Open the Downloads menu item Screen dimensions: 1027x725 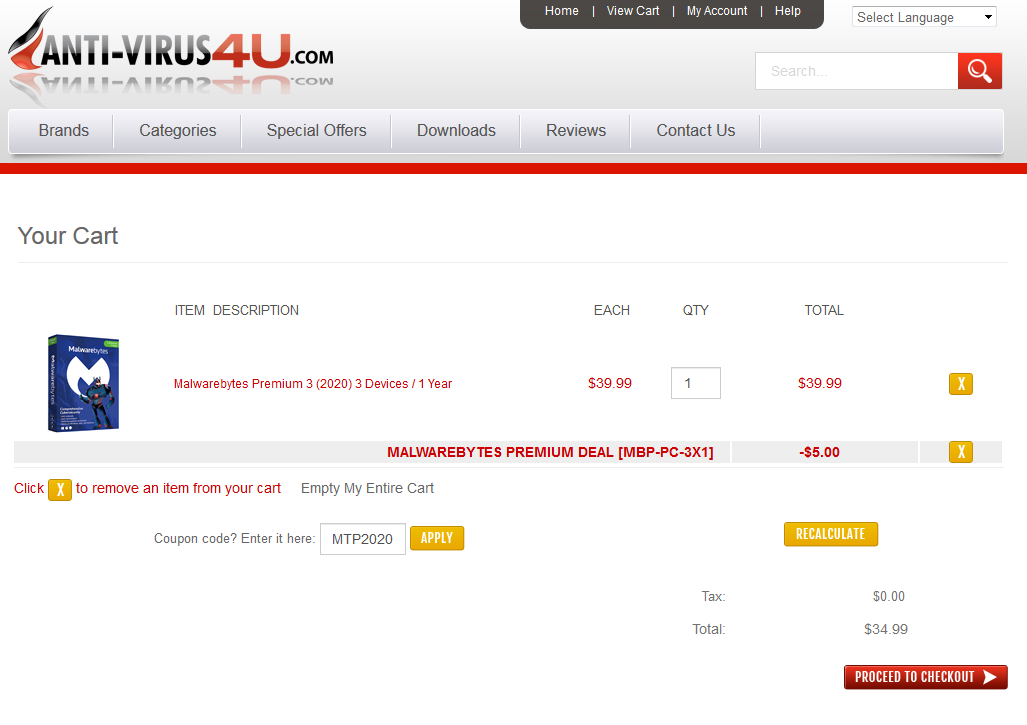[457, 130]
